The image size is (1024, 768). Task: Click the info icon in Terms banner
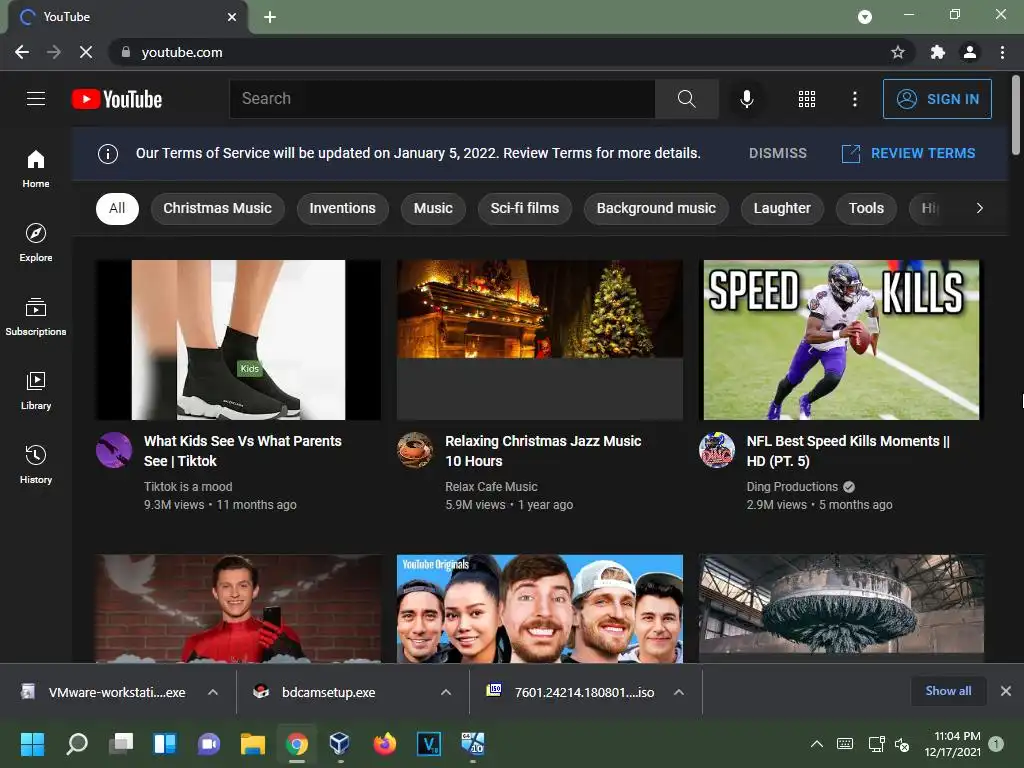point(108,153)
